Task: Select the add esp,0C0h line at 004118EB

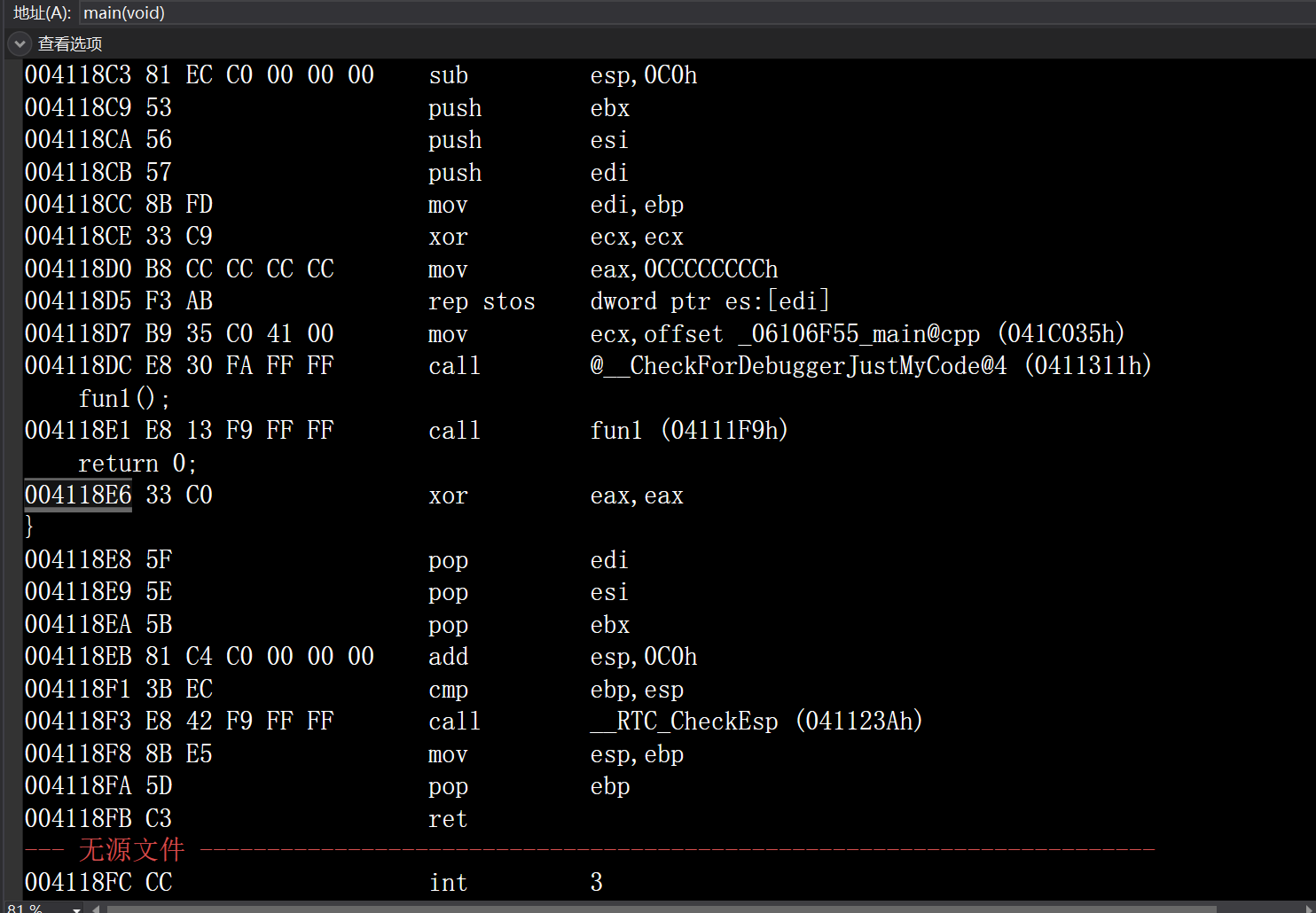Action: coord(361,657)
